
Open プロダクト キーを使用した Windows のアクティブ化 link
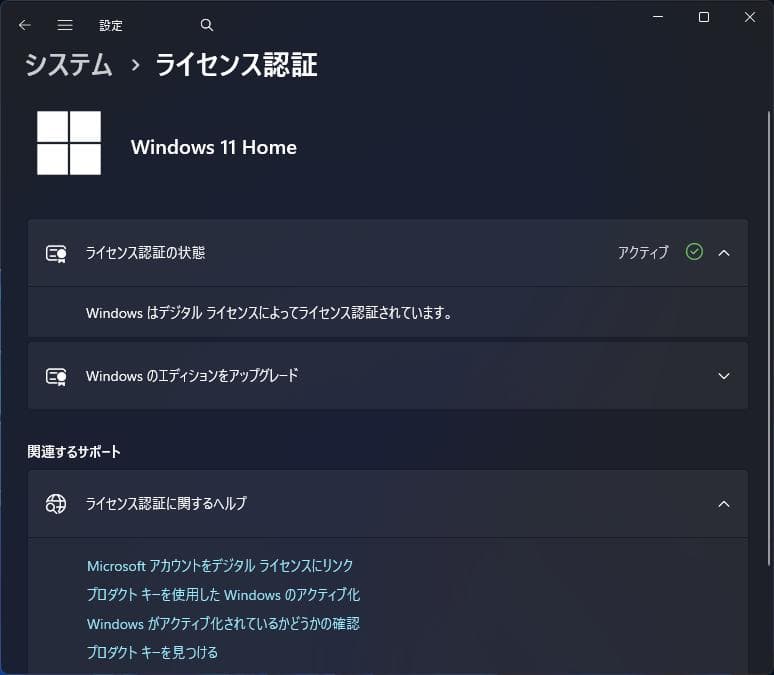coord(224,595)
